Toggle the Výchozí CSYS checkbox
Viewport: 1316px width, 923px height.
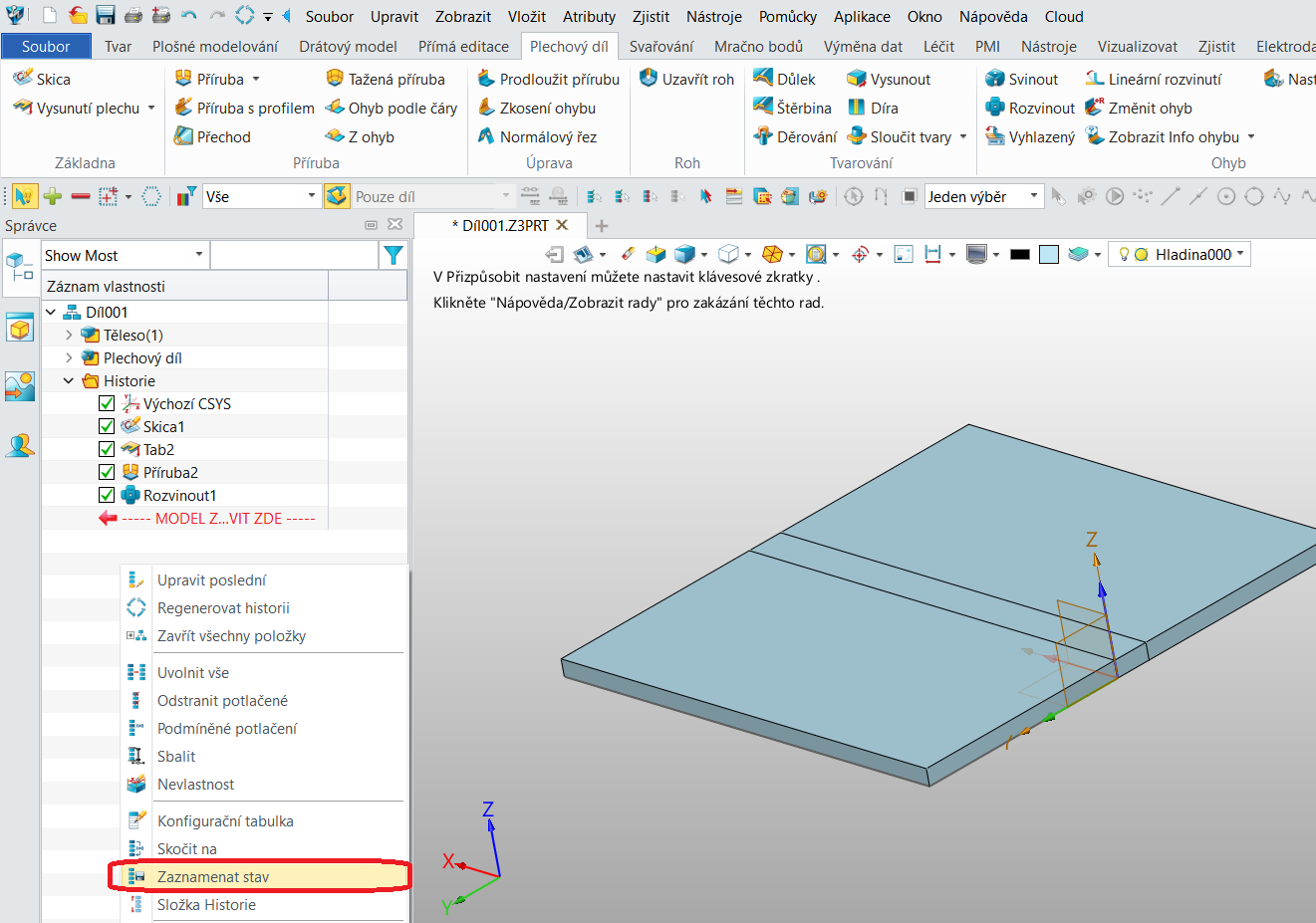107,403
